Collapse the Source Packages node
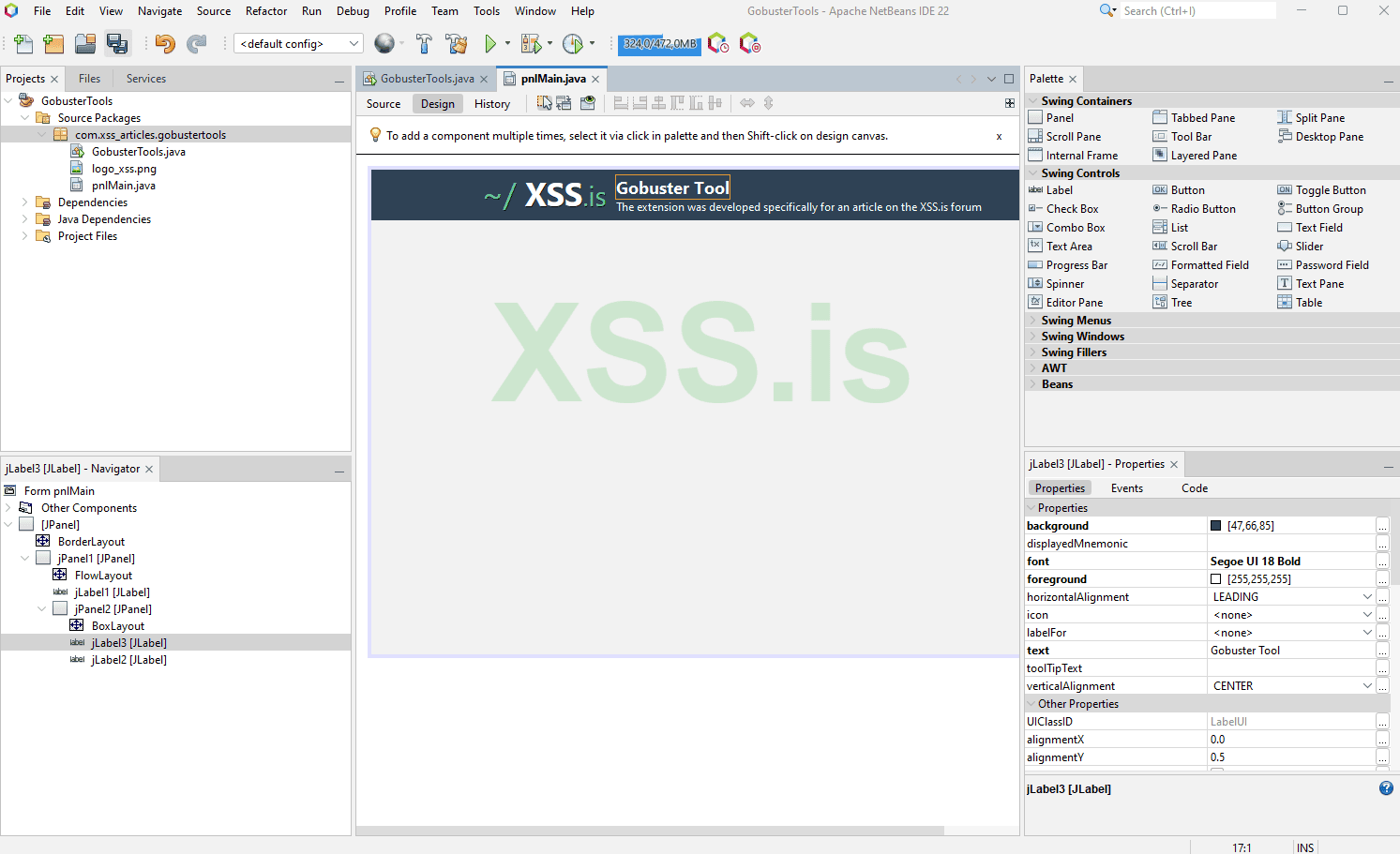The image size is (1400, 854). [25, 118]
